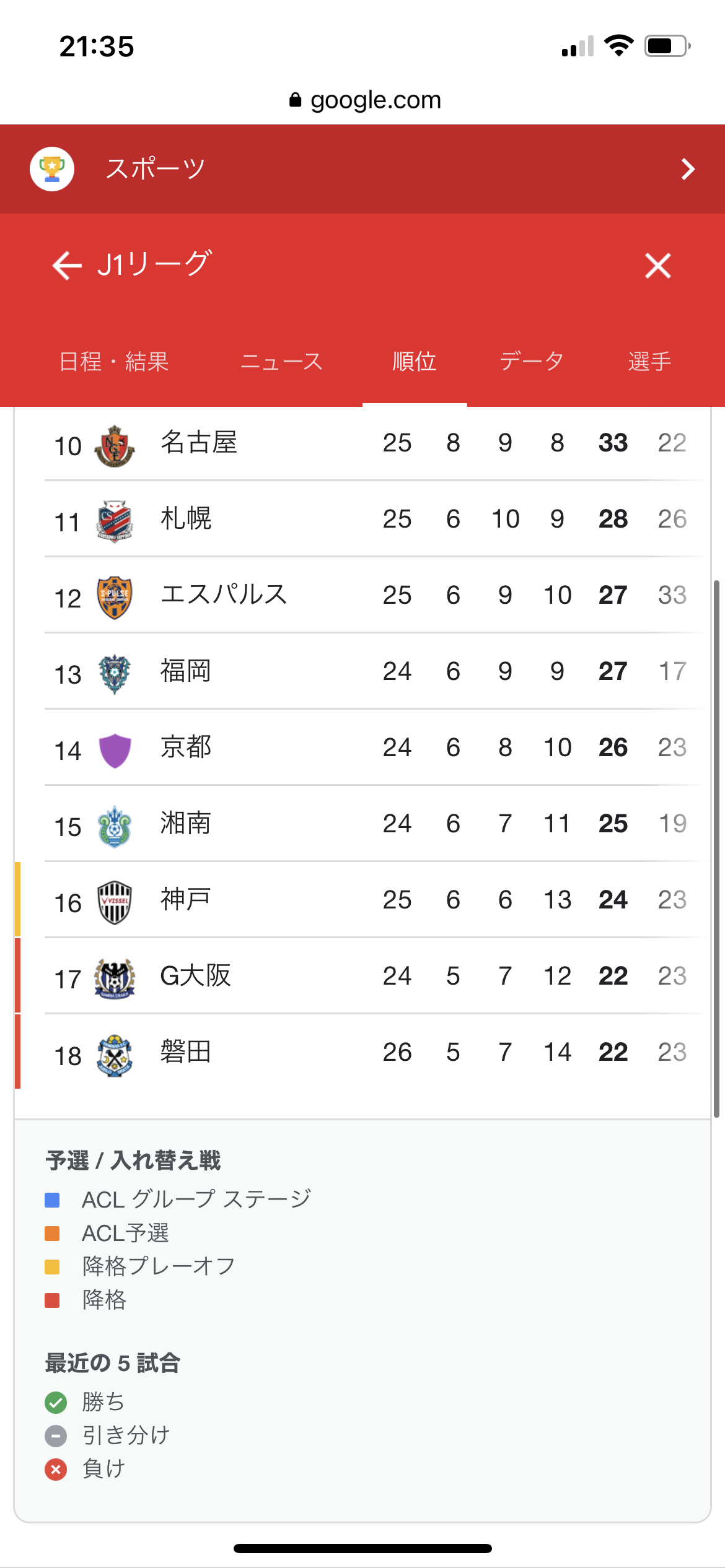
Task: Tap the Shonan Bellmare team crest
Action: (115, 825)
